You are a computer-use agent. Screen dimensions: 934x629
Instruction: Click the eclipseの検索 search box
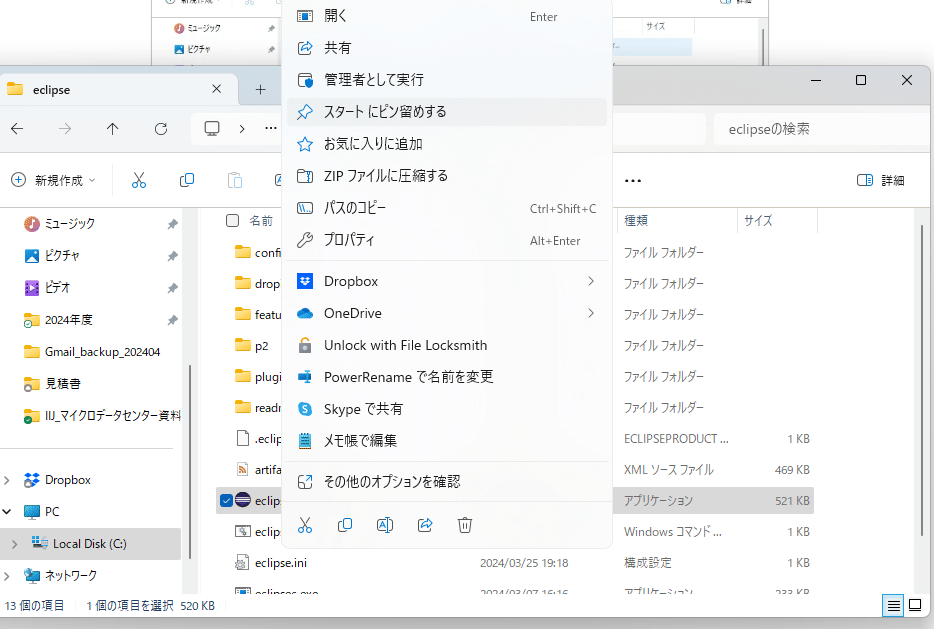[x=822, y=129]
